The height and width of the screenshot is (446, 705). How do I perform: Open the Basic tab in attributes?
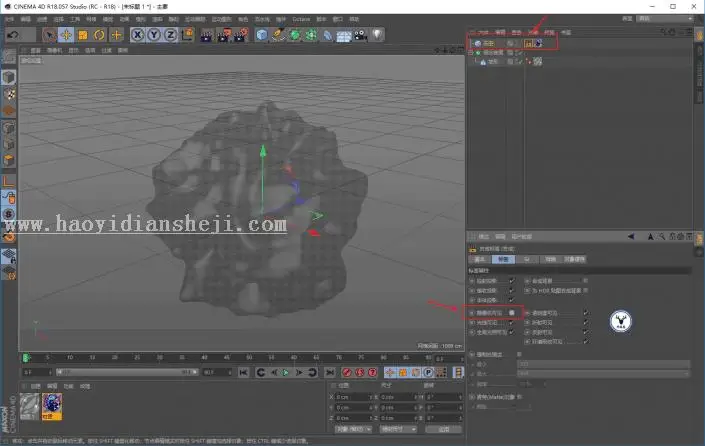coord(480,259)
